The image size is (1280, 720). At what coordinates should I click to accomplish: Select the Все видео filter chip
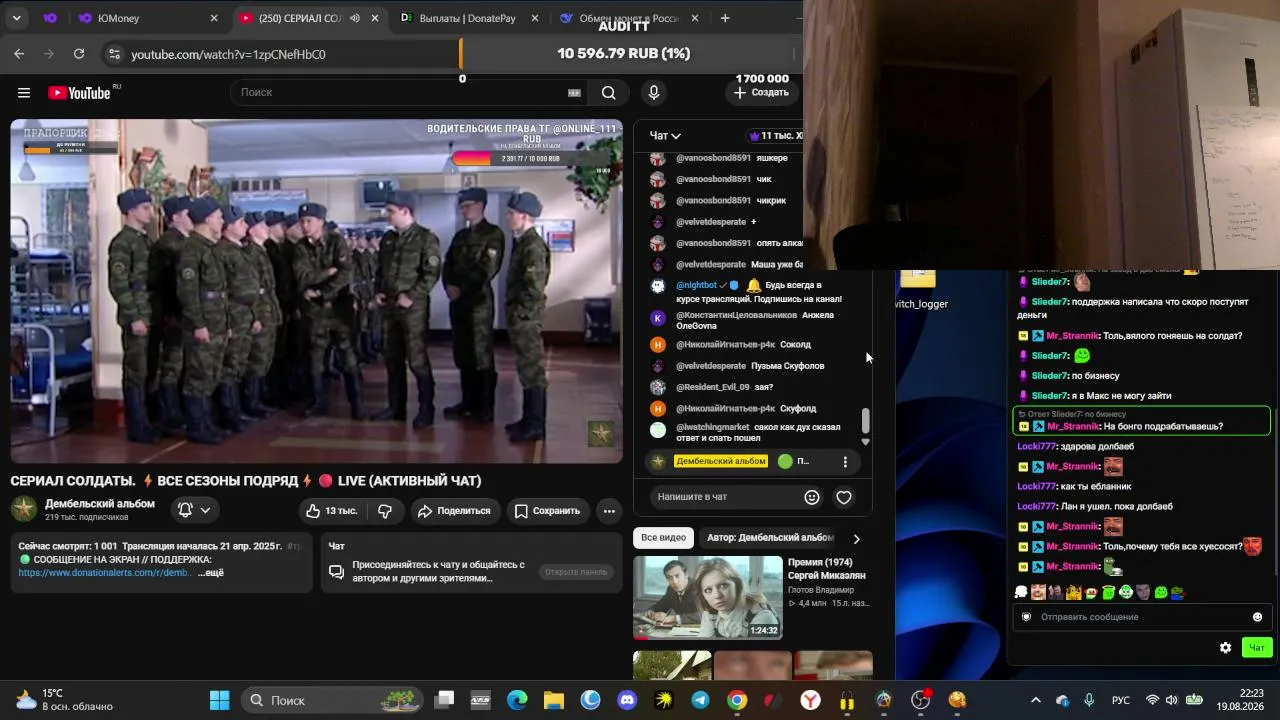tap(664, 538)
